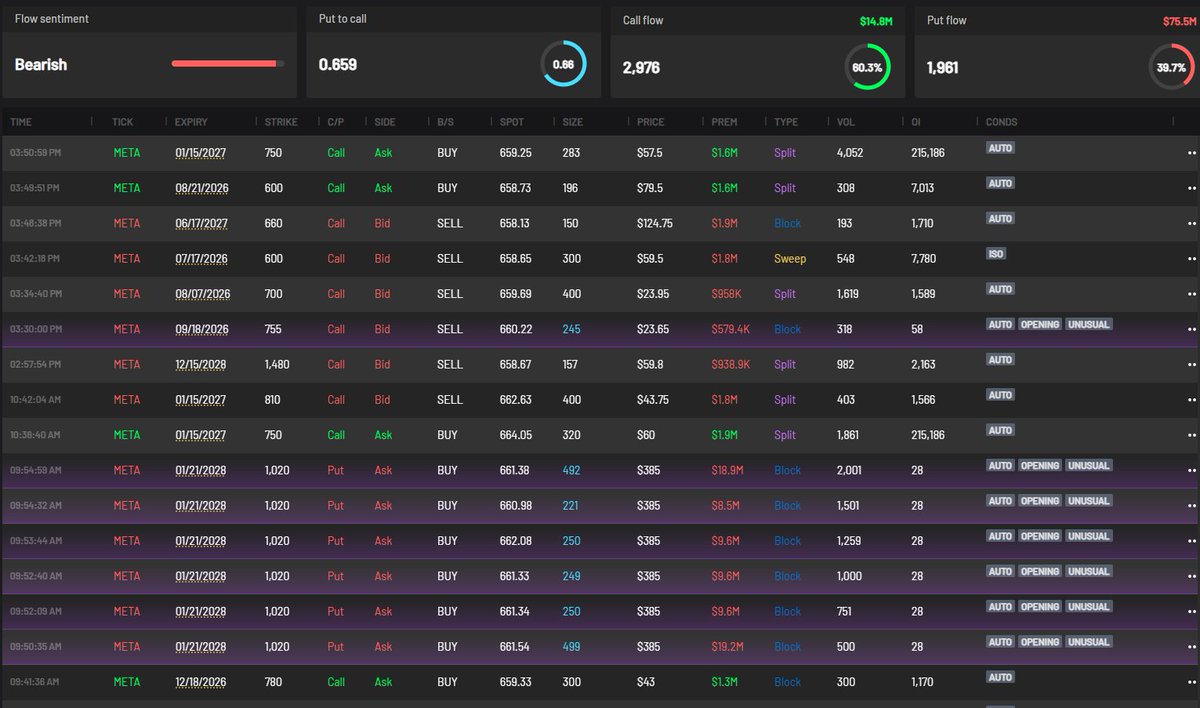Open row menu dots for 02:57:54 PM trade
Image resolution: width=1200 pixels, height=708 pixels.
pyautogui.click(x=1191, y=365)
